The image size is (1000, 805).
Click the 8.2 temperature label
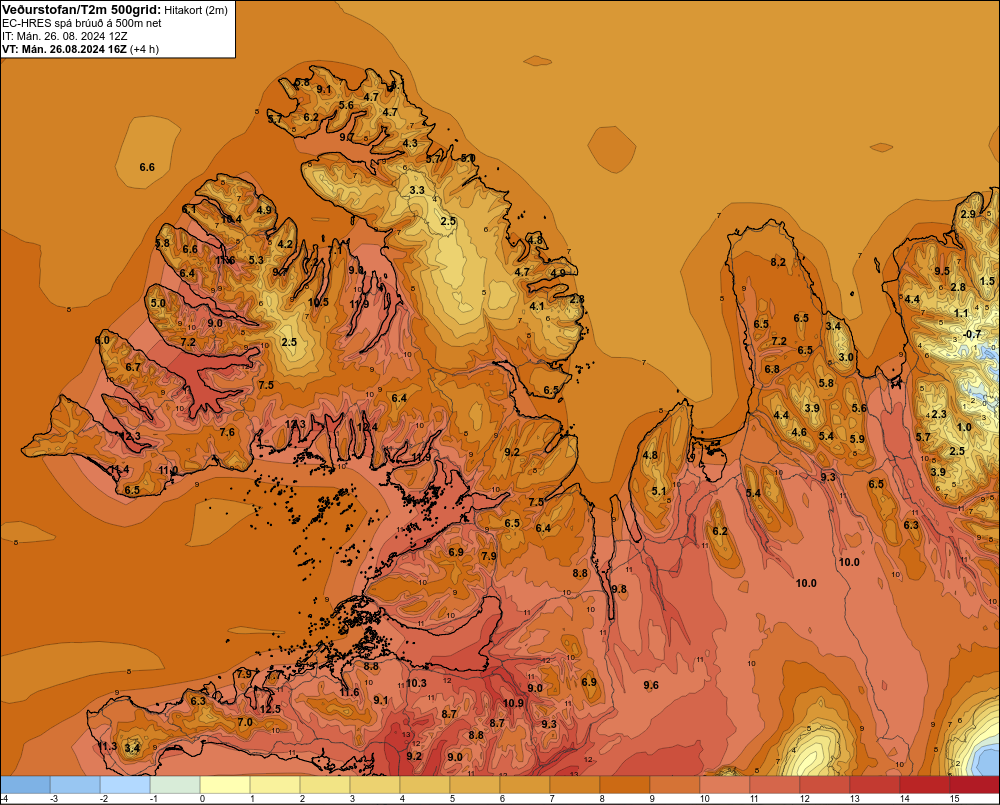778,262
